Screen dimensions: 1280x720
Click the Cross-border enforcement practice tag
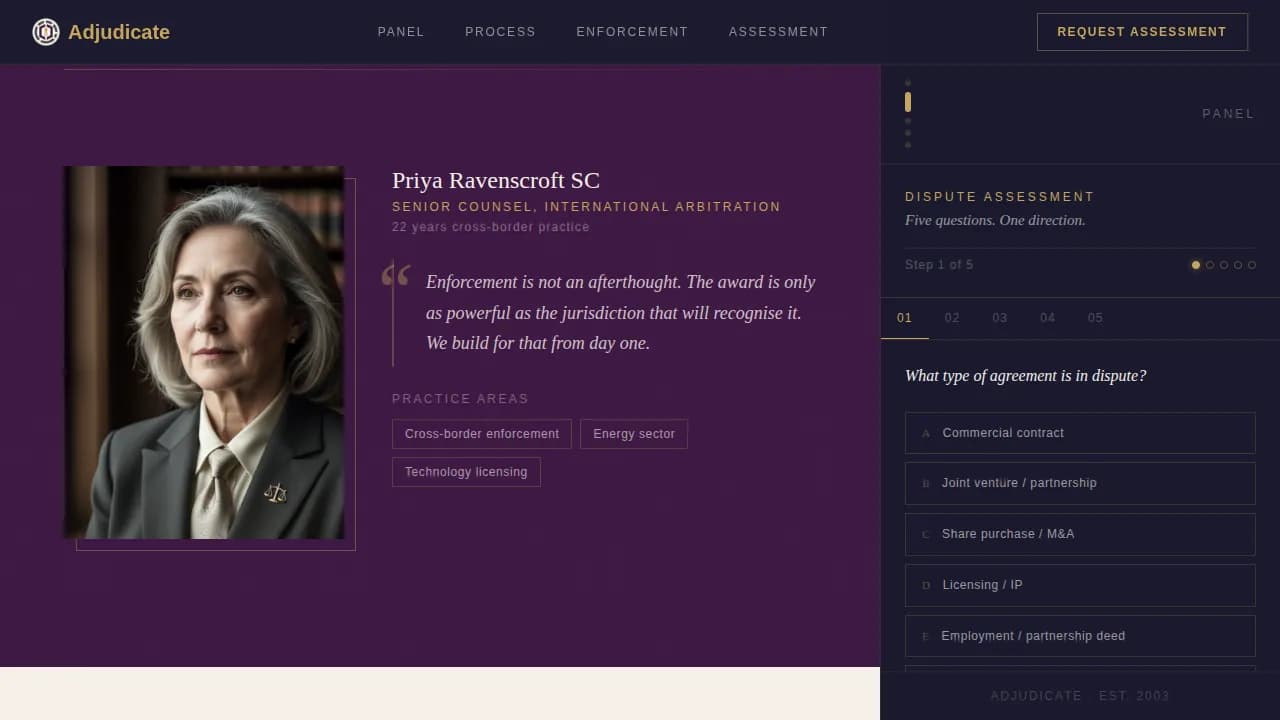click(x=482, y=434)
